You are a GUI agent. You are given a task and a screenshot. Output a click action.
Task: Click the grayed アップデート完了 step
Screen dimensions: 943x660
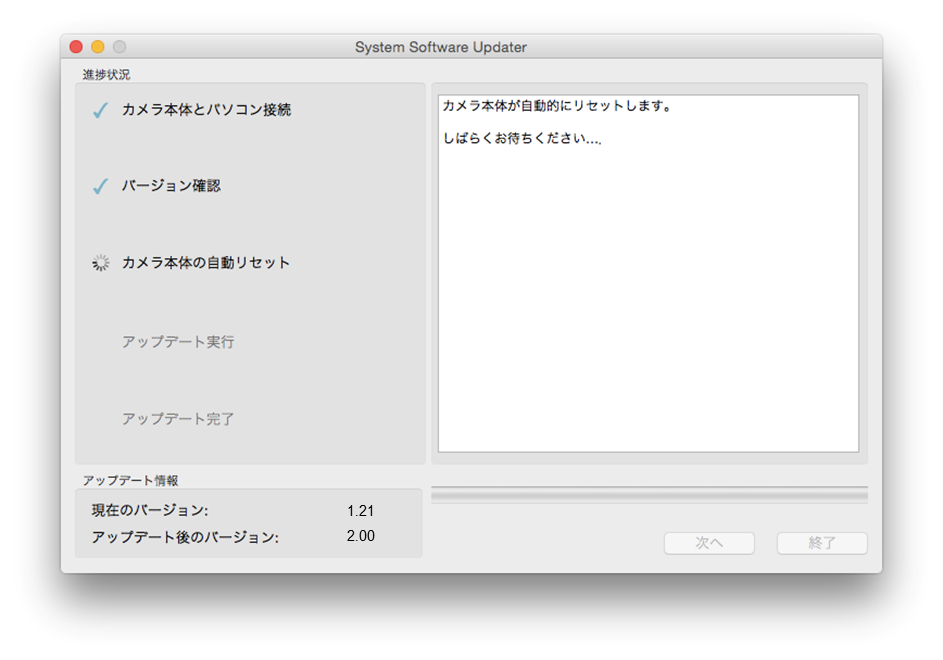click(178, 419)
